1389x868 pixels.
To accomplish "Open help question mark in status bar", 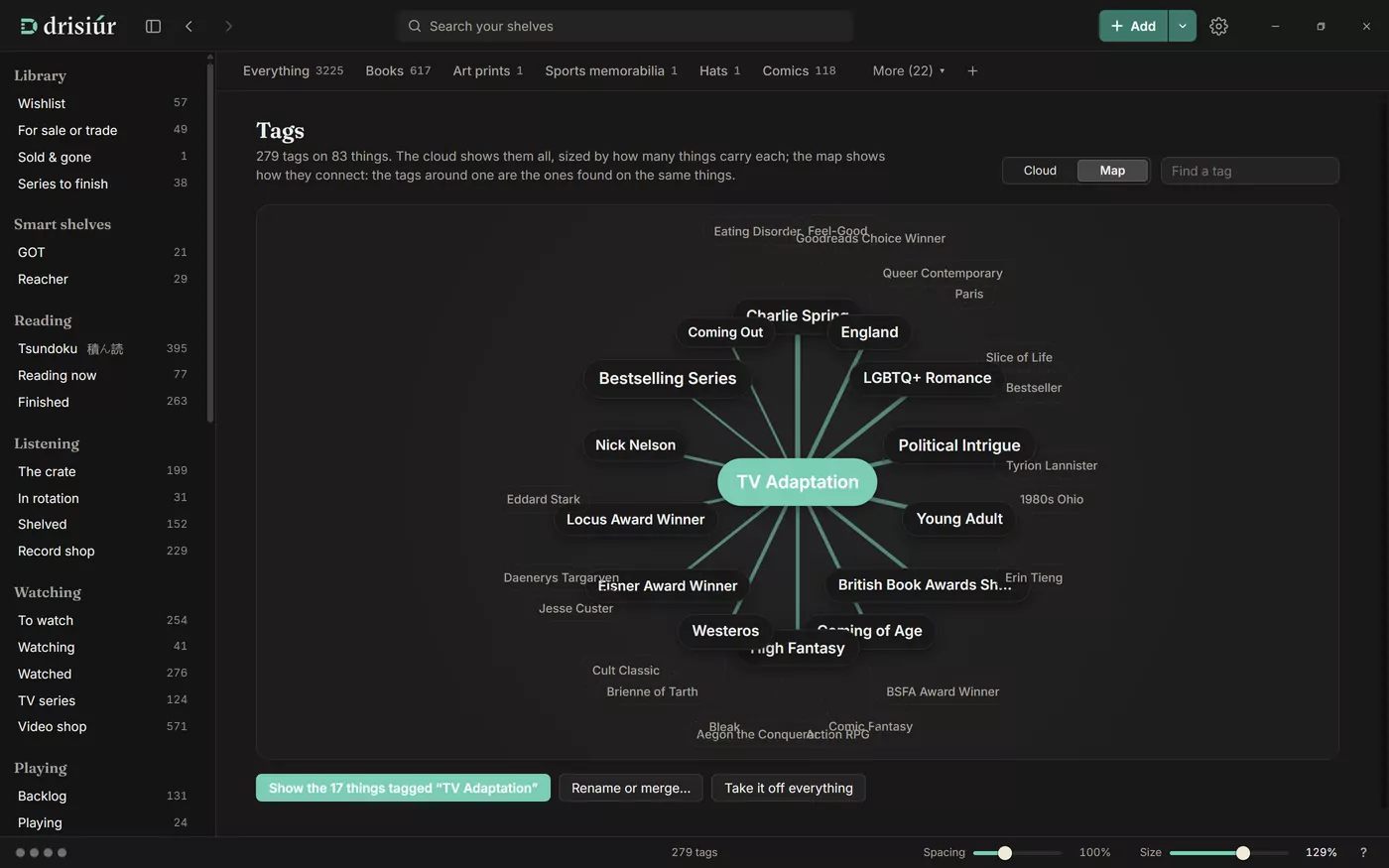I will point(1363,852).
